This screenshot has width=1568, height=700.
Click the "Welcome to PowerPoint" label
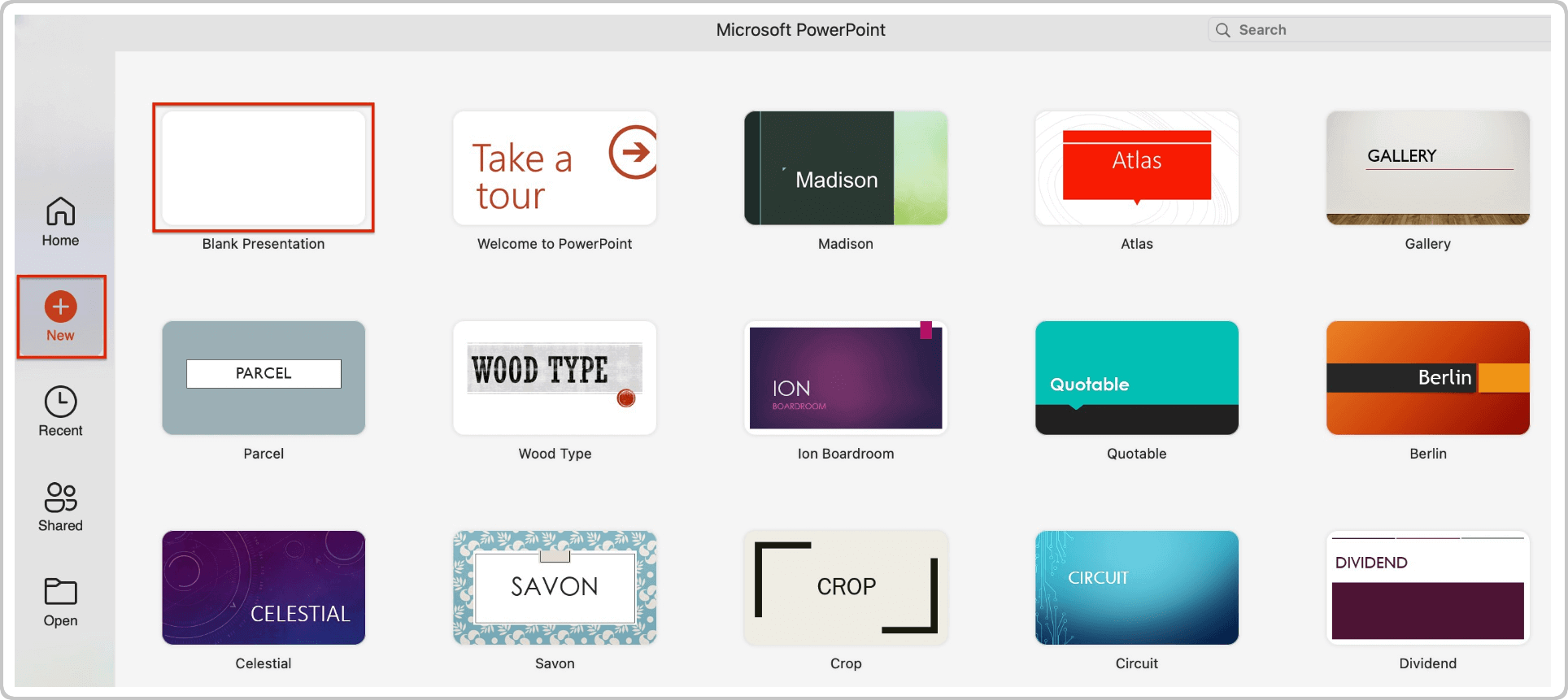point(555,244)
